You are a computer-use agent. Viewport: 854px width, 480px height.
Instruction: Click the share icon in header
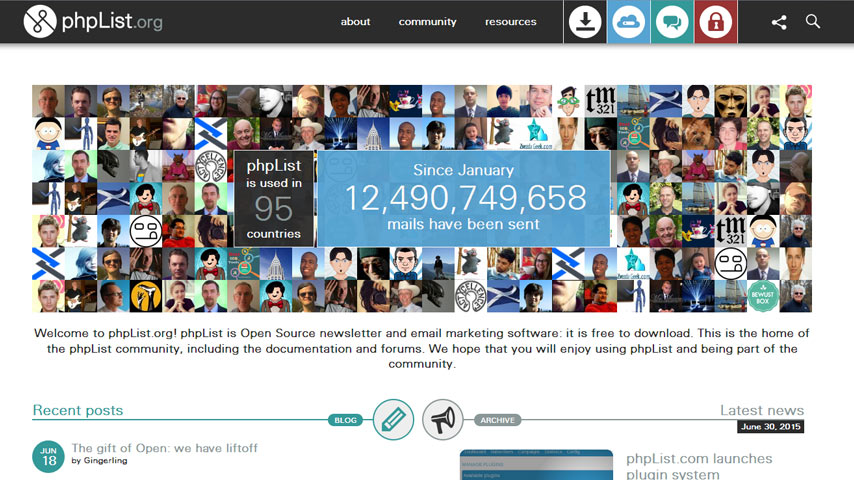click(x=779, y=22)
